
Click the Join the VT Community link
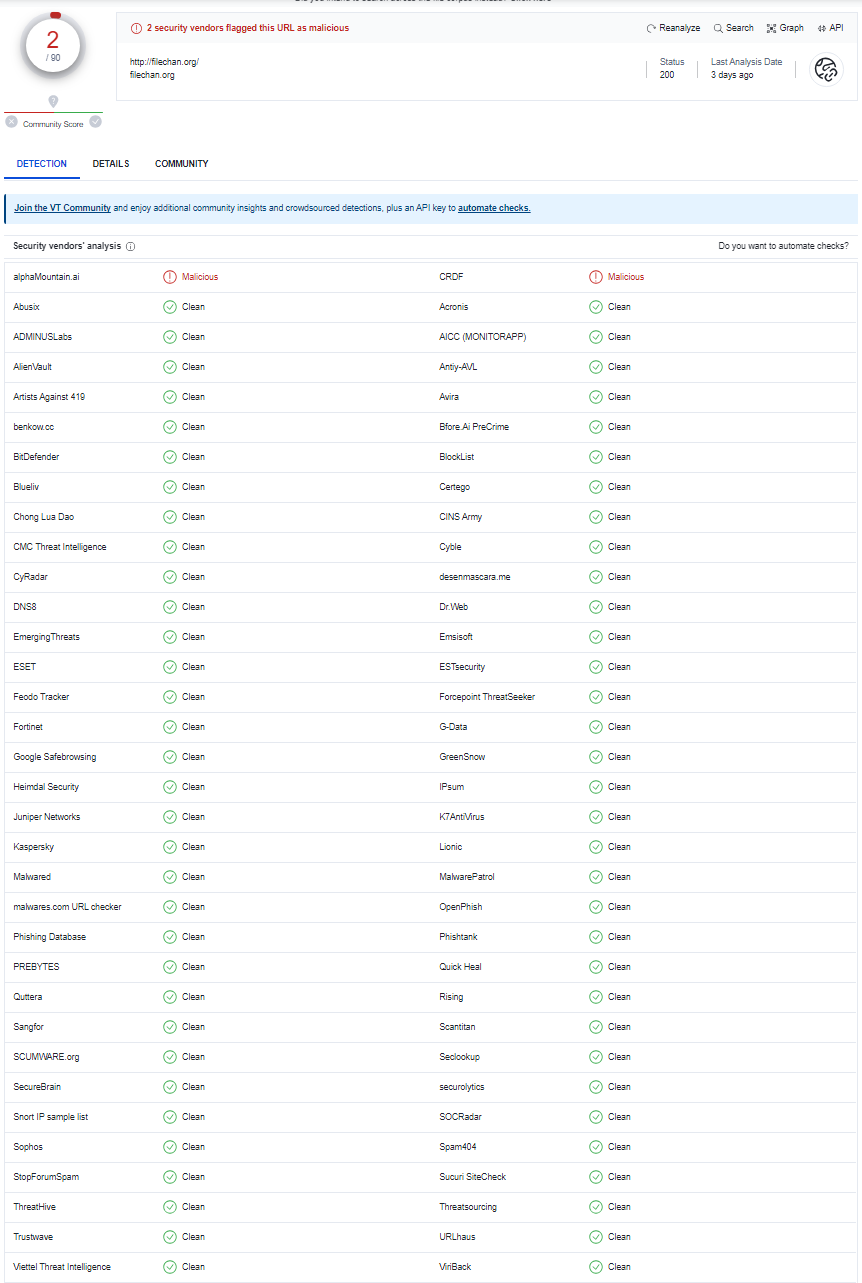[x=62, y=208]
